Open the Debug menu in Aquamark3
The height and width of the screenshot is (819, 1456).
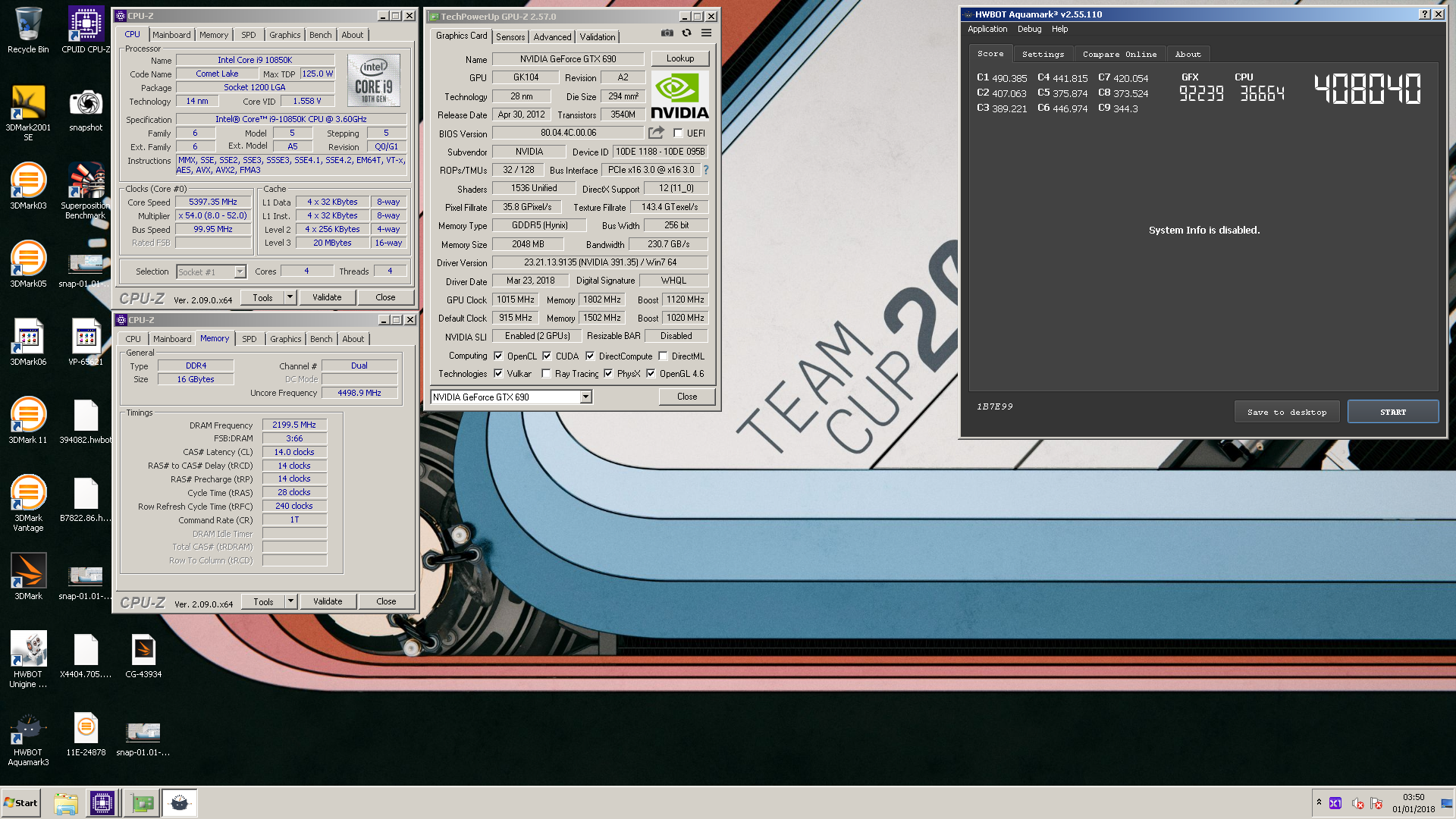[1029, 29]
